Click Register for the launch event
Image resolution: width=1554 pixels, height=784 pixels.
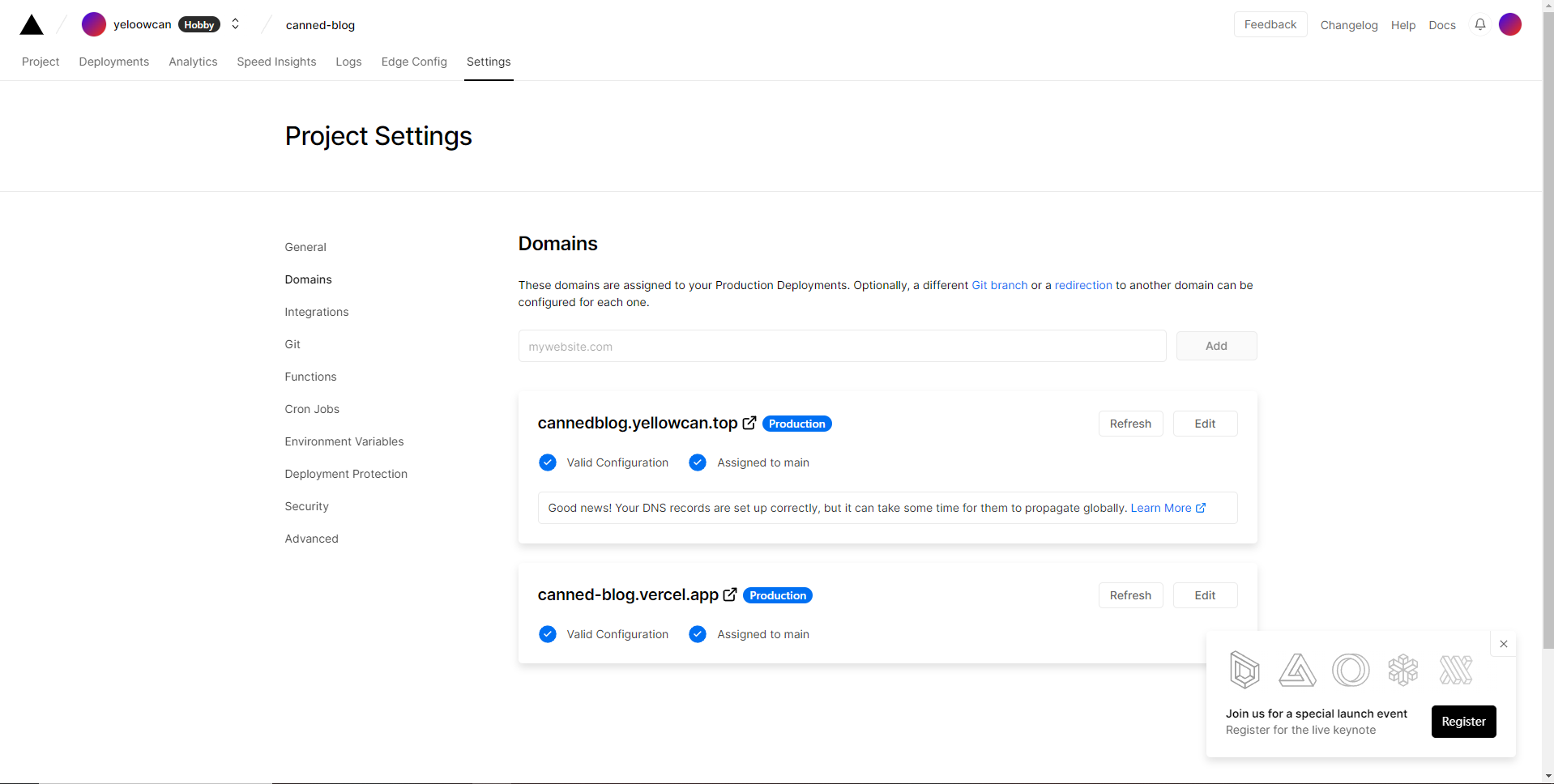tap(1463, 722)
